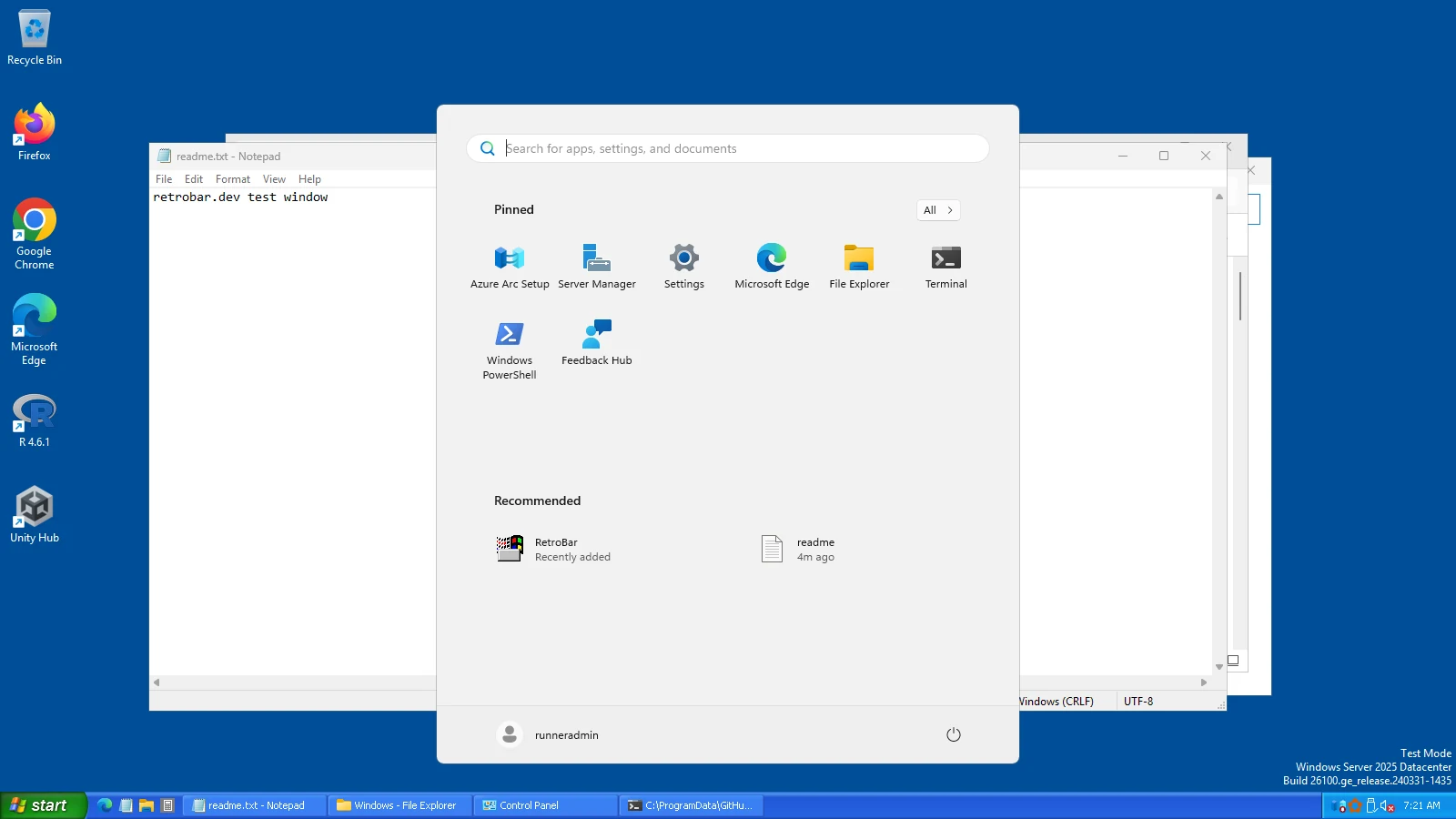
Task: Open Recycle Bin on the desktop
Action: click(35, 37)
